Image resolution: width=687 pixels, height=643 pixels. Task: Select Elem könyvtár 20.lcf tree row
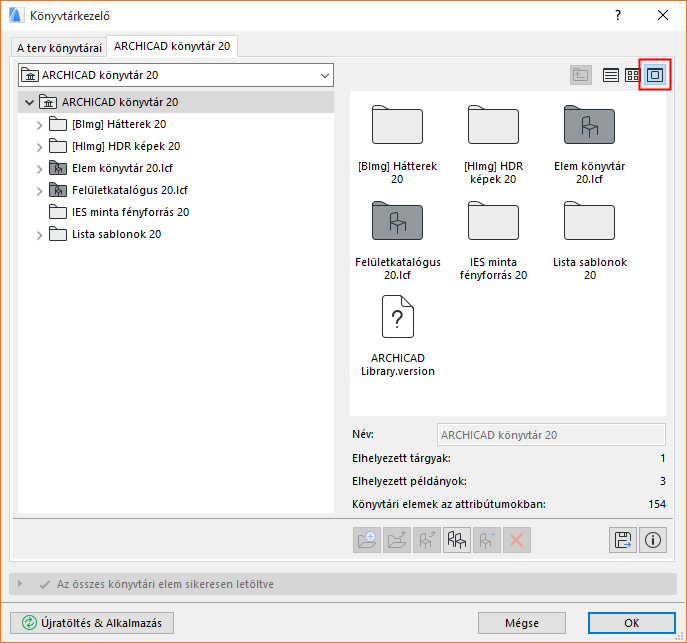point(176,168)
